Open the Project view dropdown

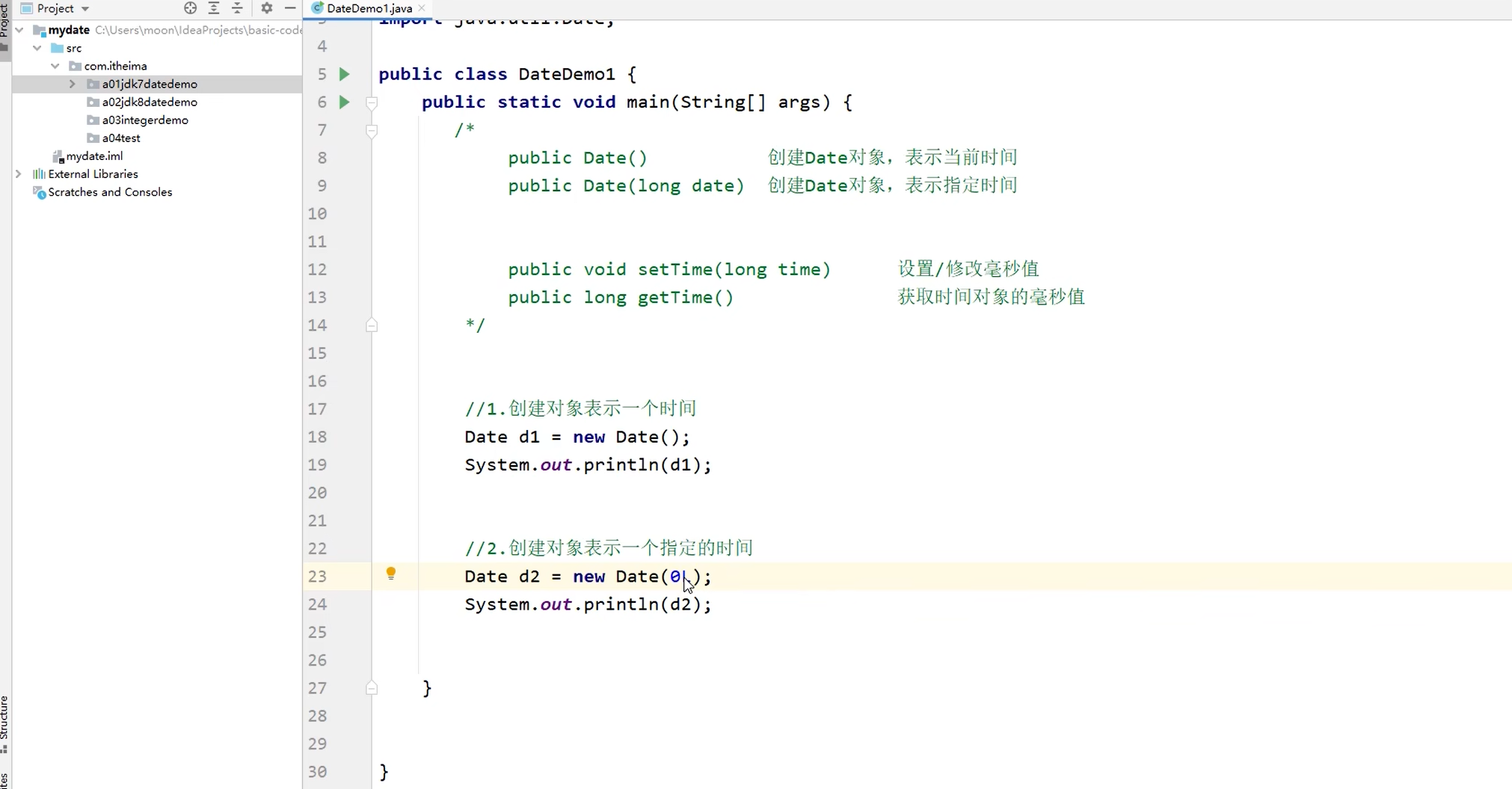point(85,9)
